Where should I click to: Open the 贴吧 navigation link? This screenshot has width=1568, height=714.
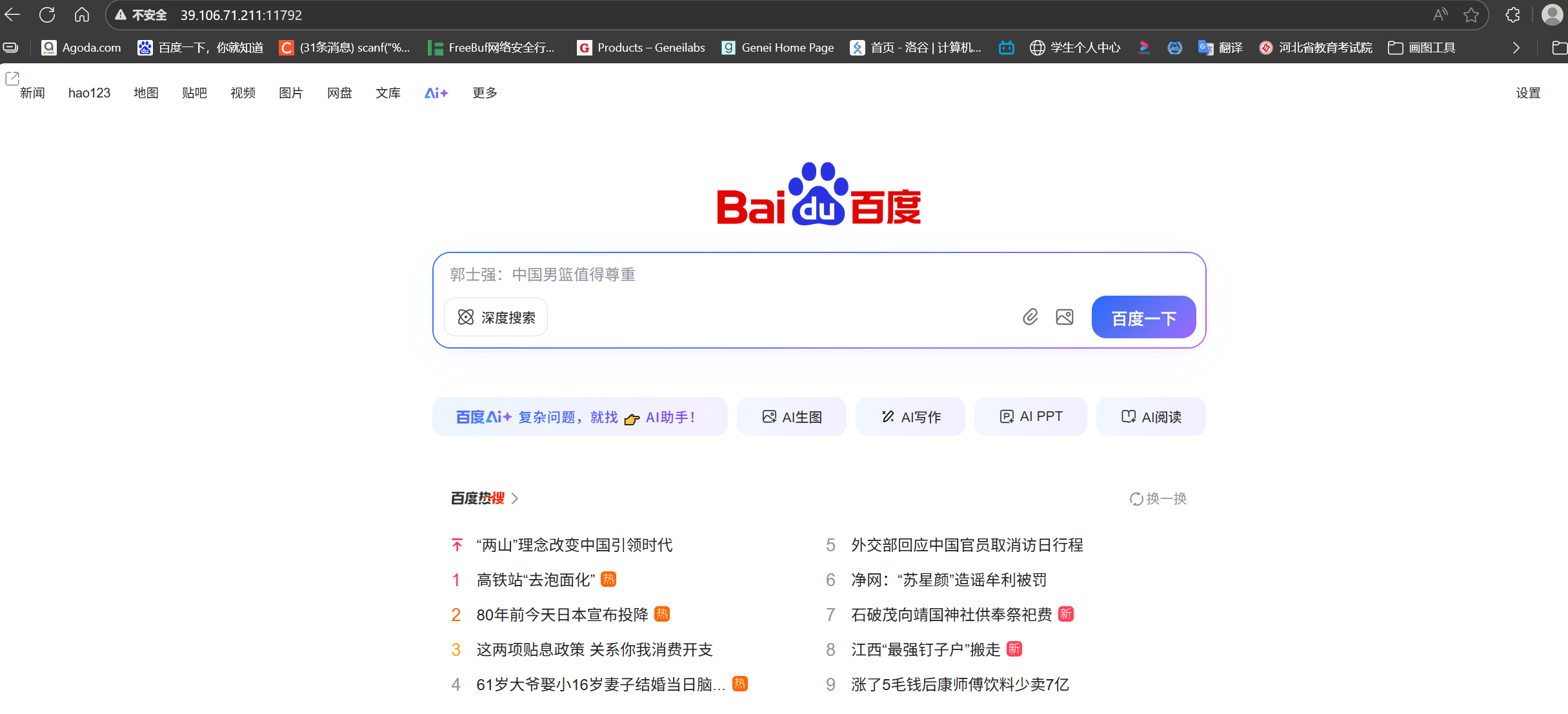point(194,93)
